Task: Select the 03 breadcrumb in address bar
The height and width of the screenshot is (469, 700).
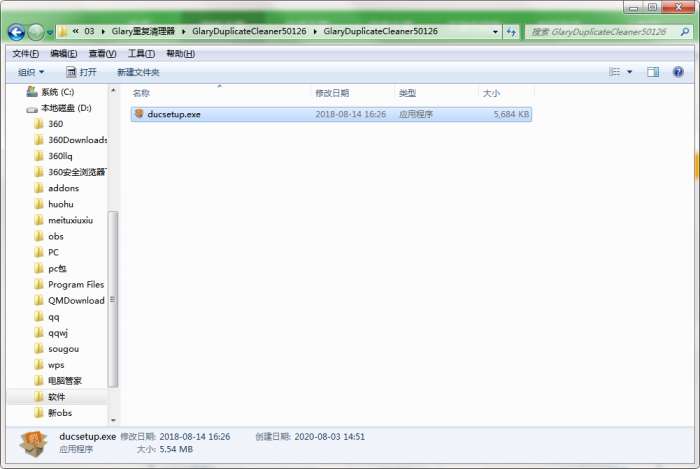Action: coord(89,31)
